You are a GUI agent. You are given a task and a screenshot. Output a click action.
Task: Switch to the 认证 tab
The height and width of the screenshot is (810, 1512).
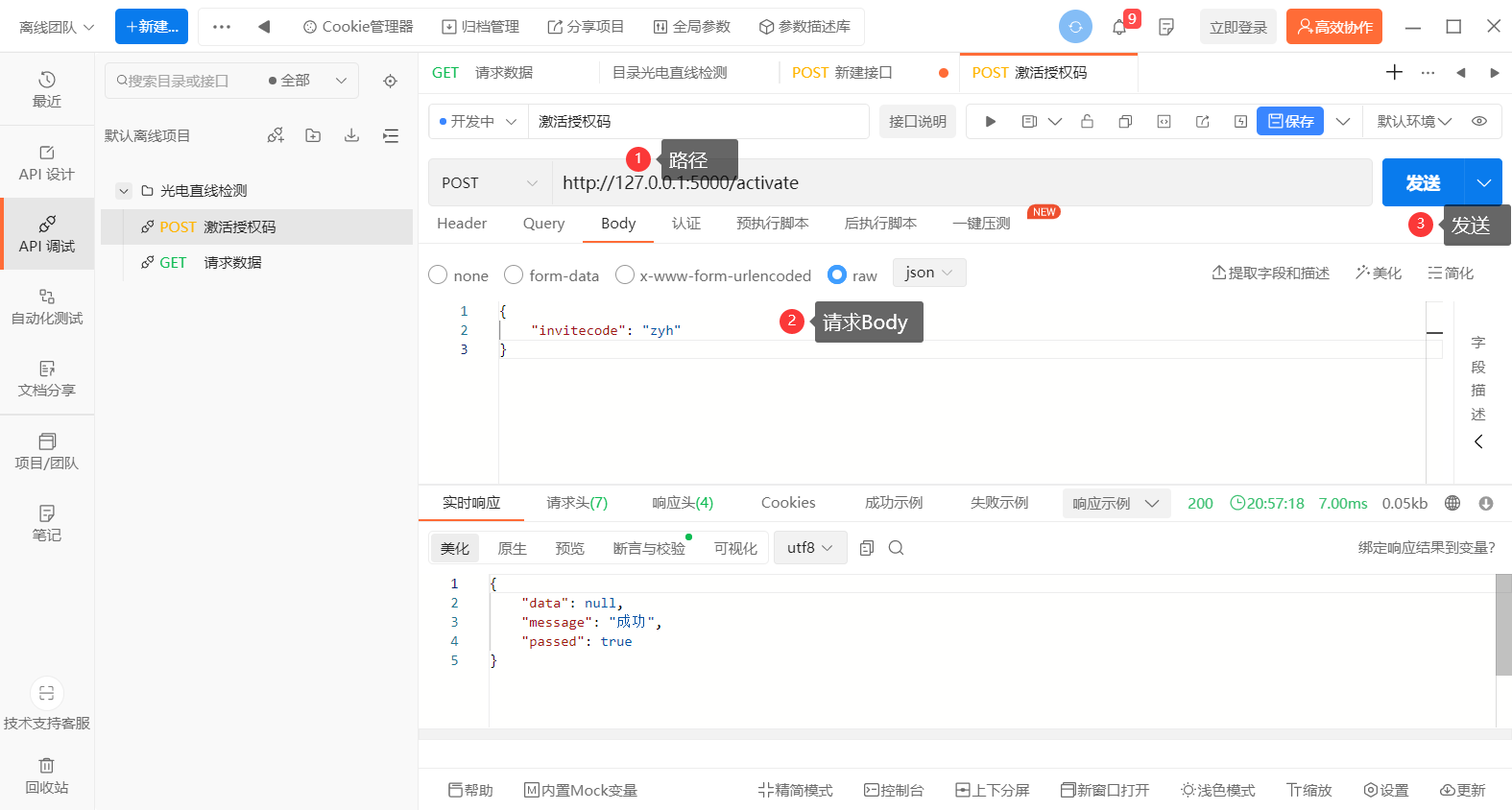click(x=686, y=223)
